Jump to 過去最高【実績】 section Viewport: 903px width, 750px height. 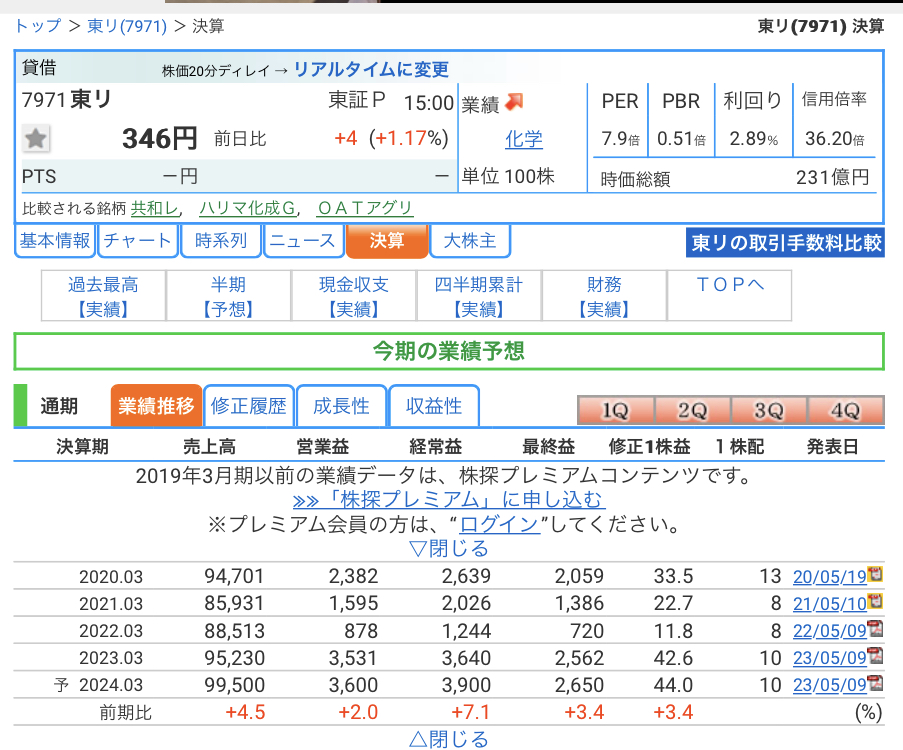click(104, 296)
